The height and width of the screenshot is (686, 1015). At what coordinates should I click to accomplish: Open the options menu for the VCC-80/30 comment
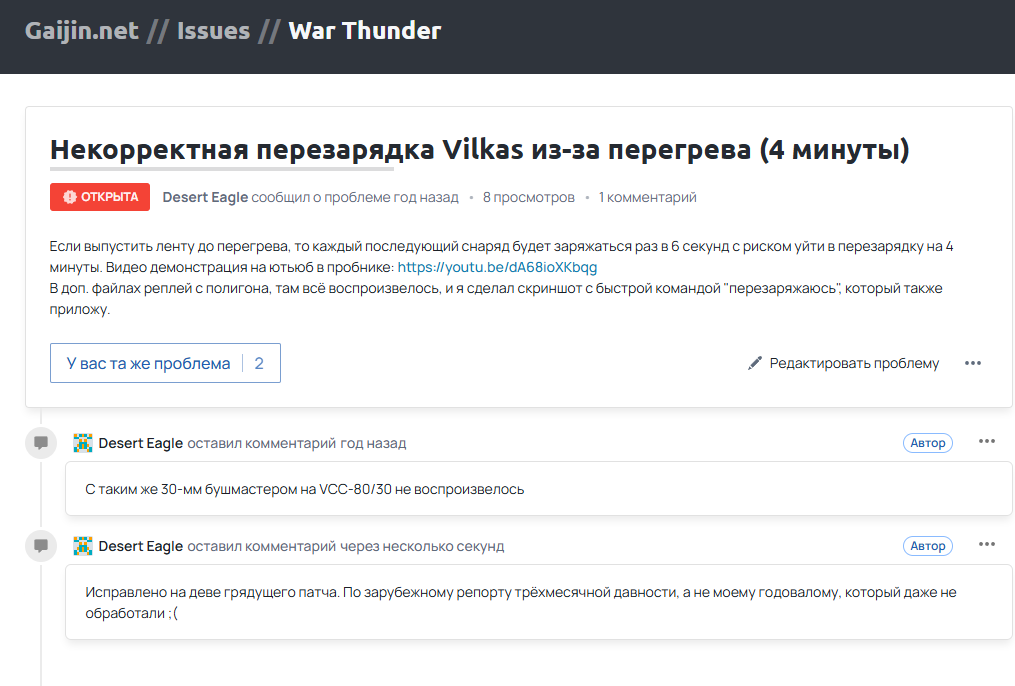987,442
